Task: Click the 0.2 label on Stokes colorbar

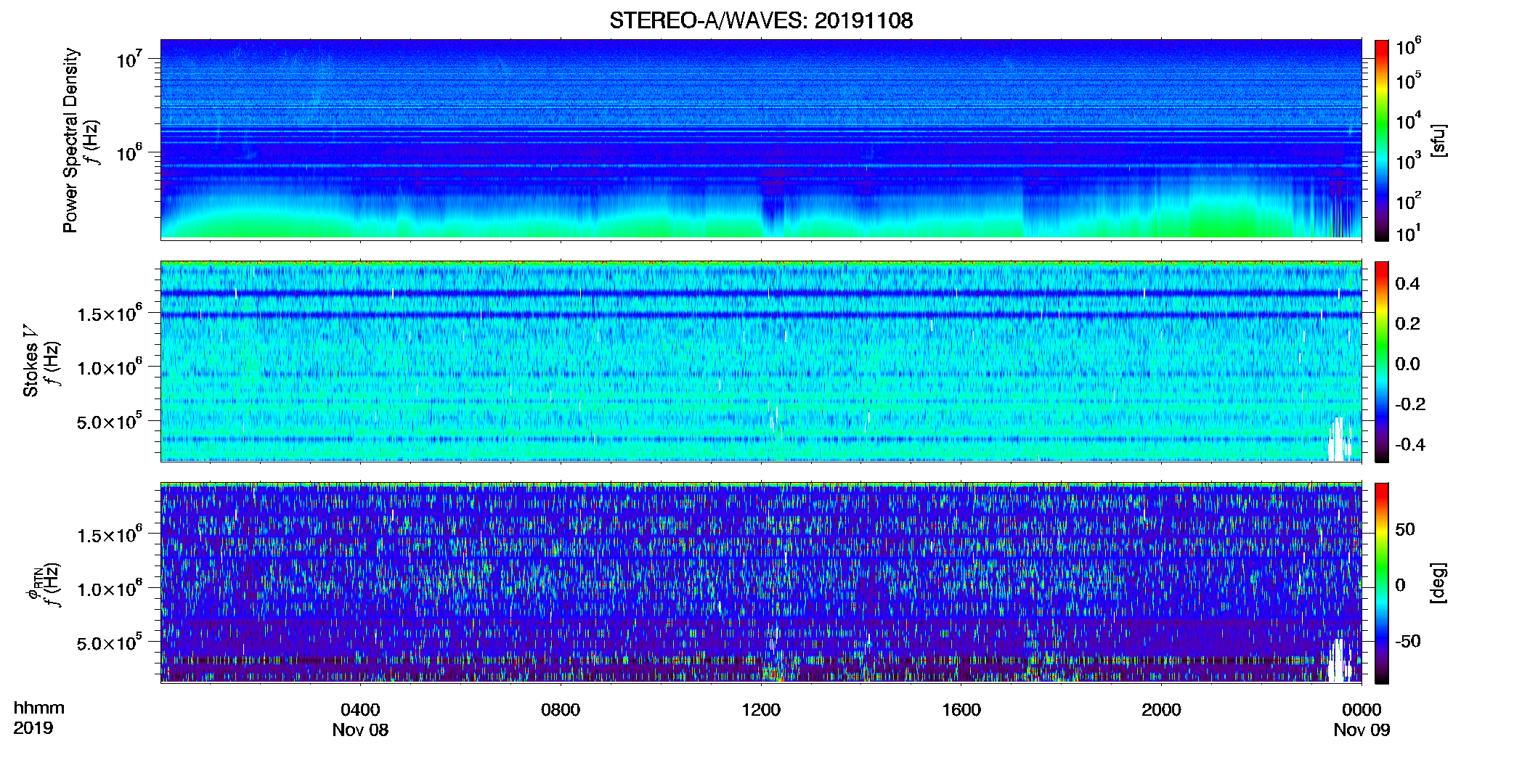Action: (1407, 324)
